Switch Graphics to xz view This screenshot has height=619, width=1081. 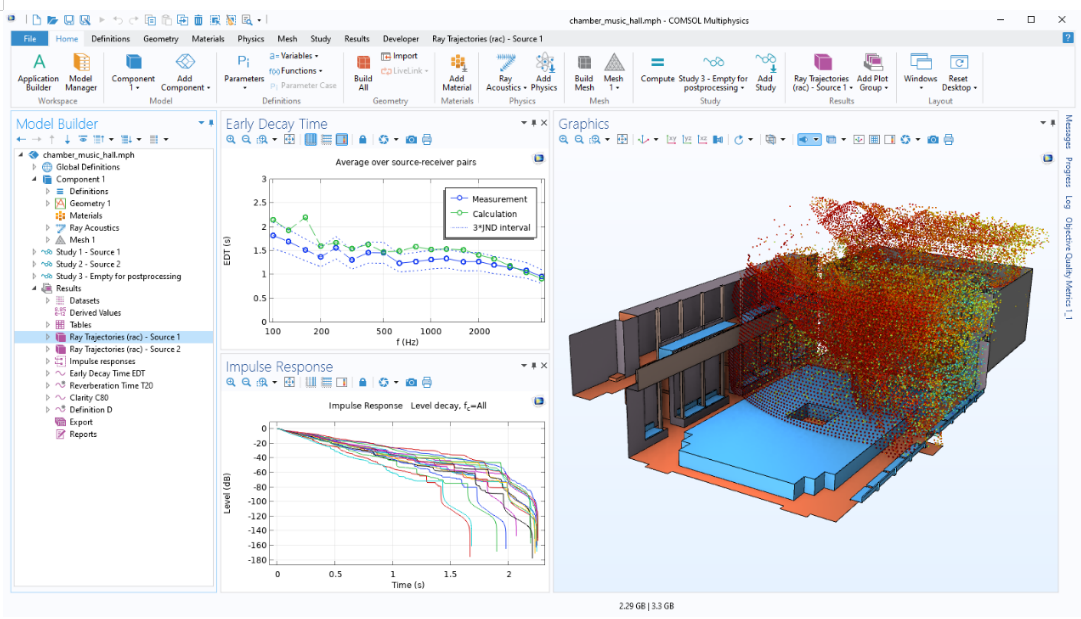703,139
